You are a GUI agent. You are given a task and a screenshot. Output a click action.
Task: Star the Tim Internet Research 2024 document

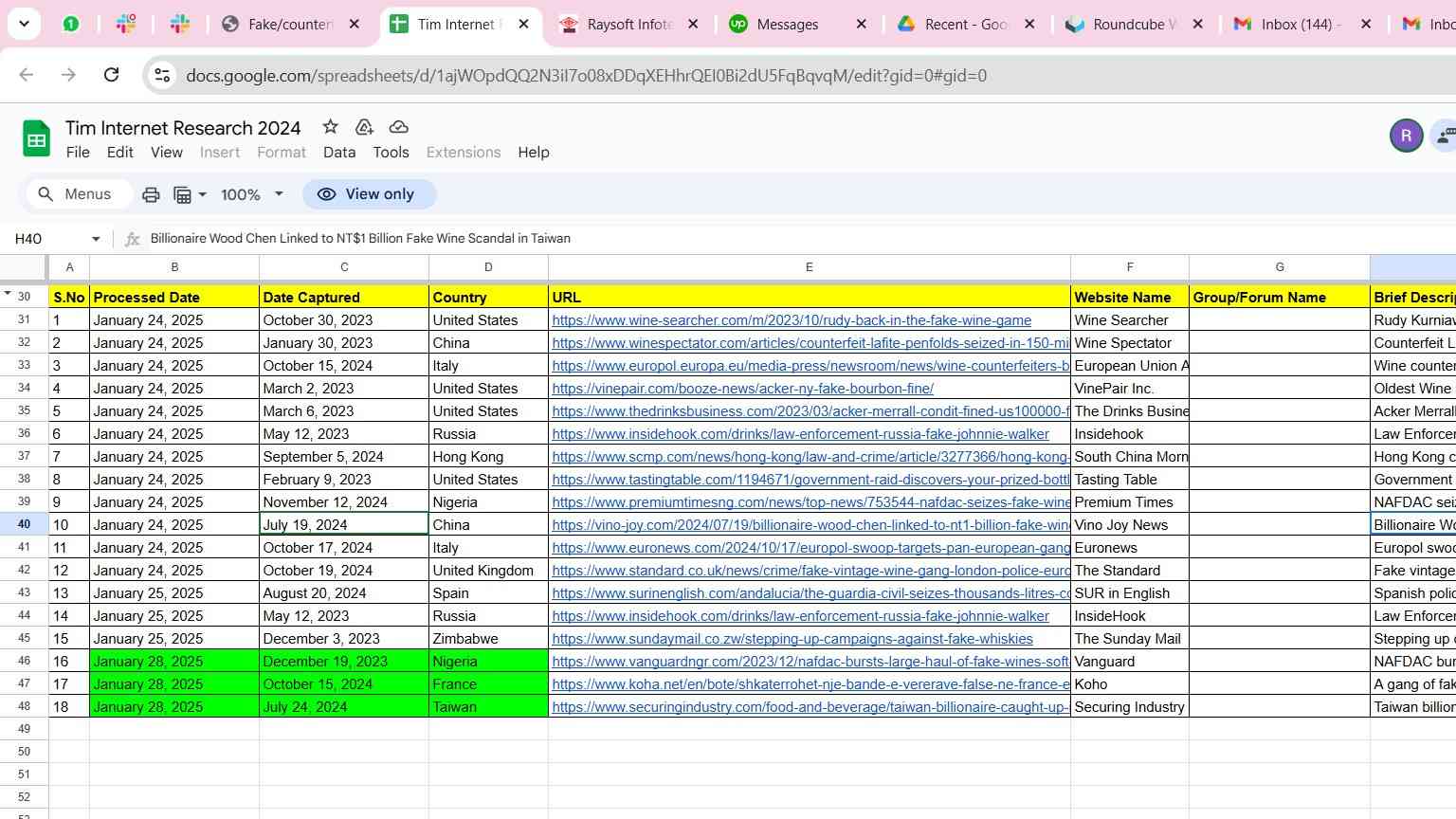coord(330,127)
